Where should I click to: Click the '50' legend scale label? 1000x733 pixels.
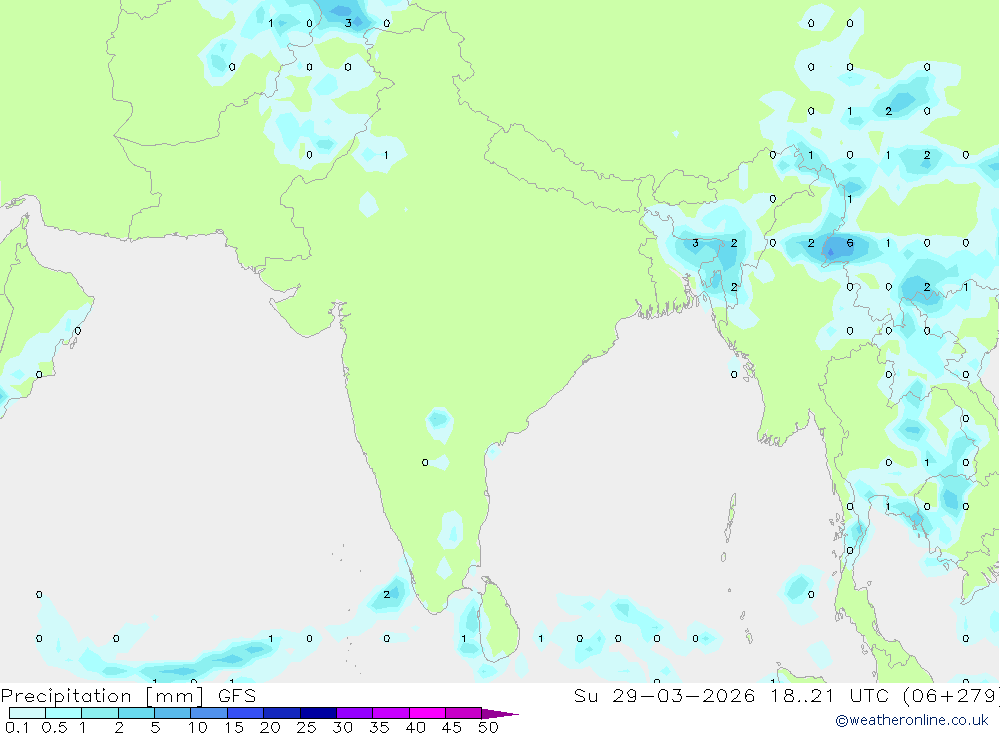point(488,727)
